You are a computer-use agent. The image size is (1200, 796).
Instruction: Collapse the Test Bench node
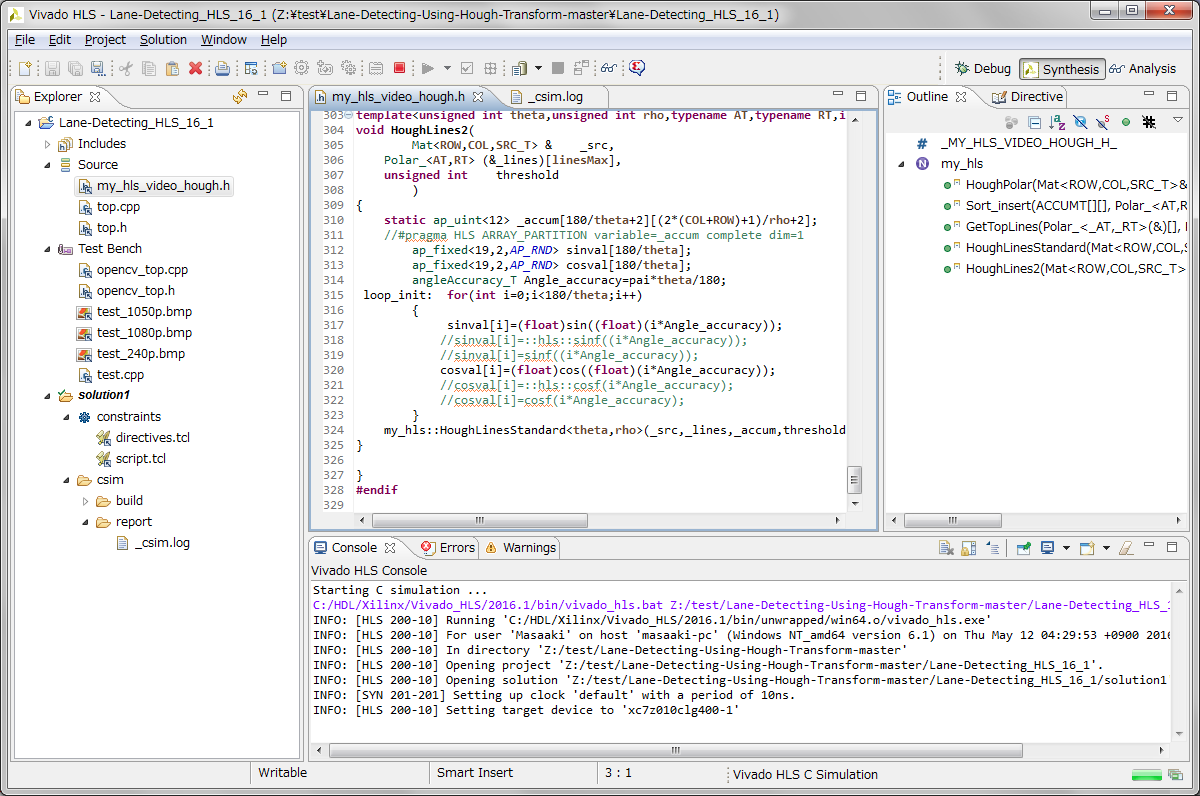point(46,249)
